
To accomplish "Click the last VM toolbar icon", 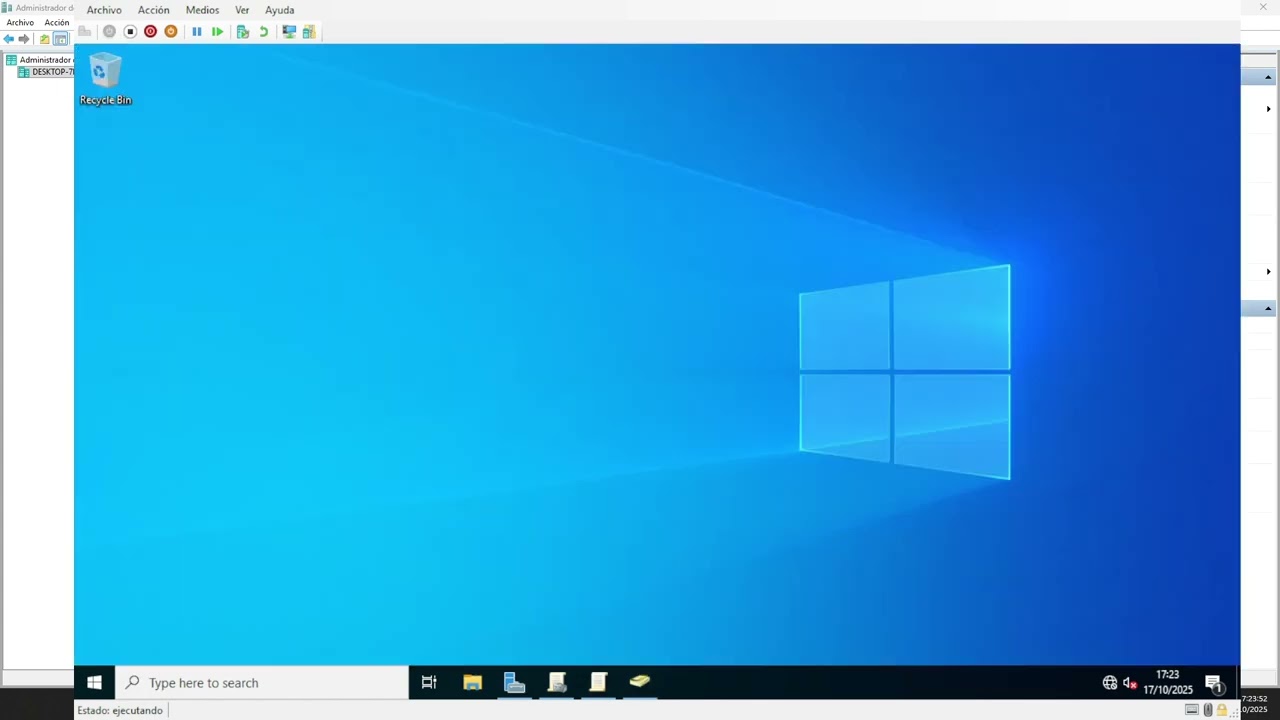I will coord(309,32).
